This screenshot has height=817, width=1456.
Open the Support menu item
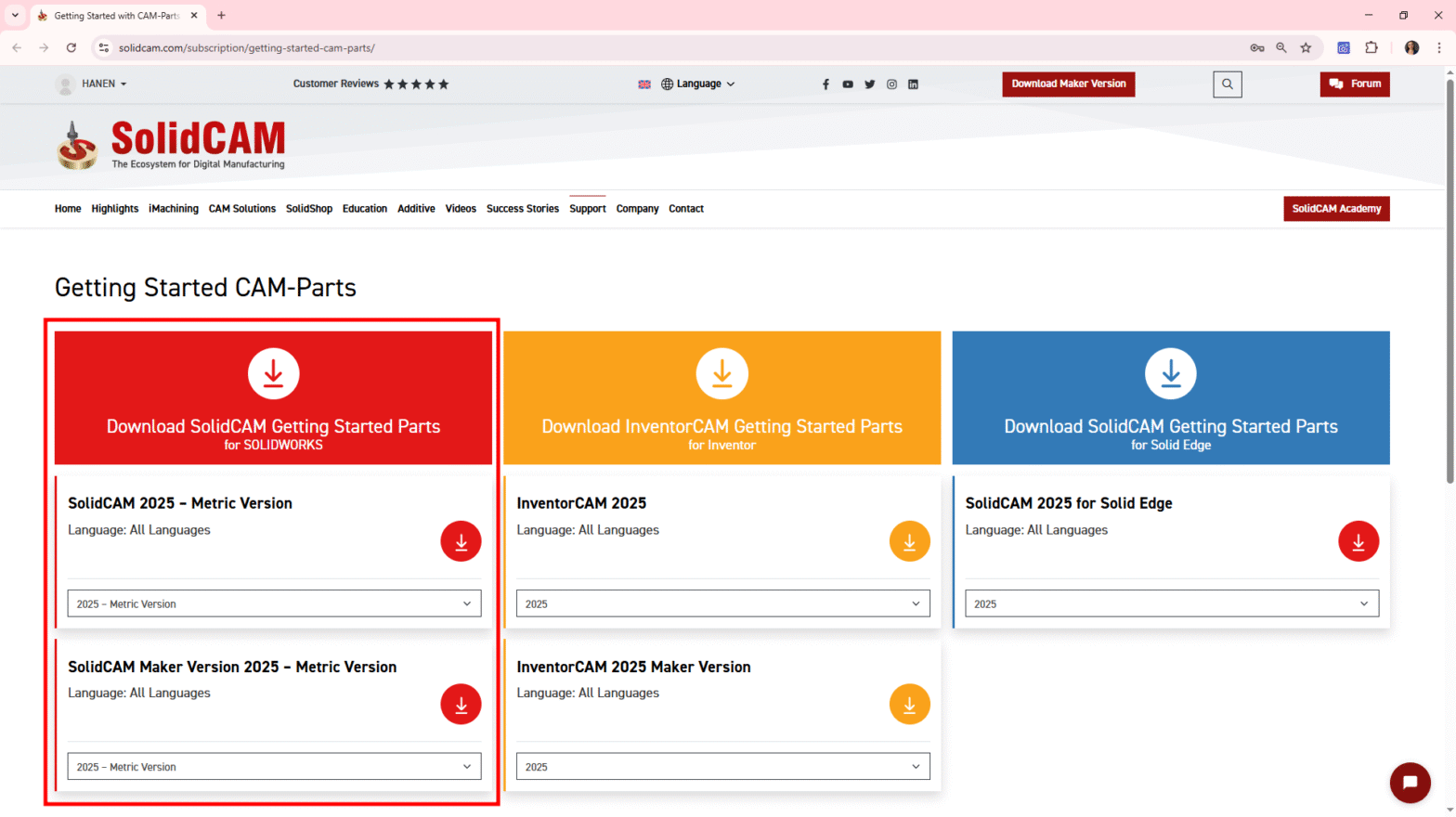pos(588,209)
